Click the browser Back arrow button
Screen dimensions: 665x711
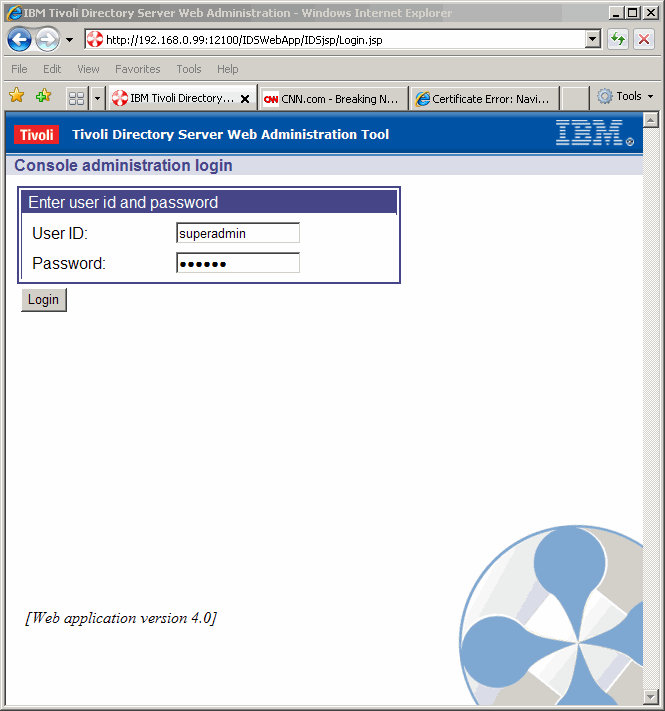[19, 40]
